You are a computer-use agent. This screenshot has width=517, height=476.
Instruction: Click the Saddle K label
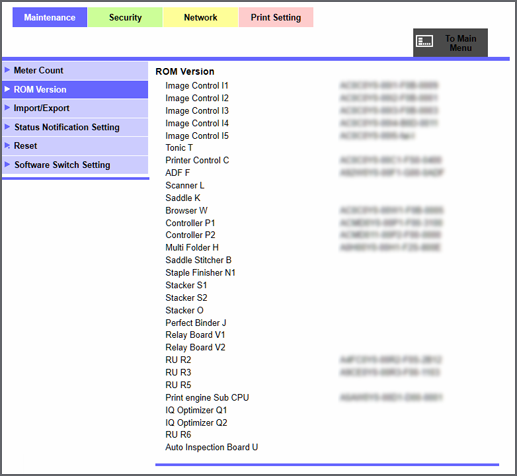(x=183, y=198)
